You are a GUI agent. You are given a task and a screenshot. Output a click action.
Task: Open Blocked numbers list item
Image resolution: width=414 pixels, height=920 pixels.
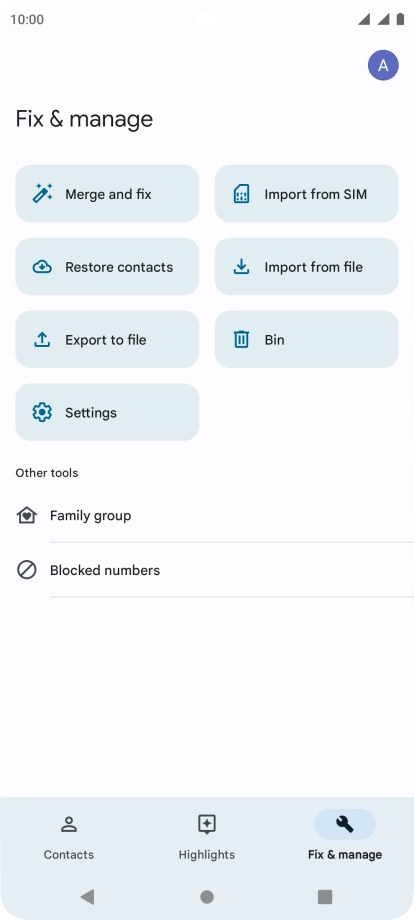(x=207, y=570)
